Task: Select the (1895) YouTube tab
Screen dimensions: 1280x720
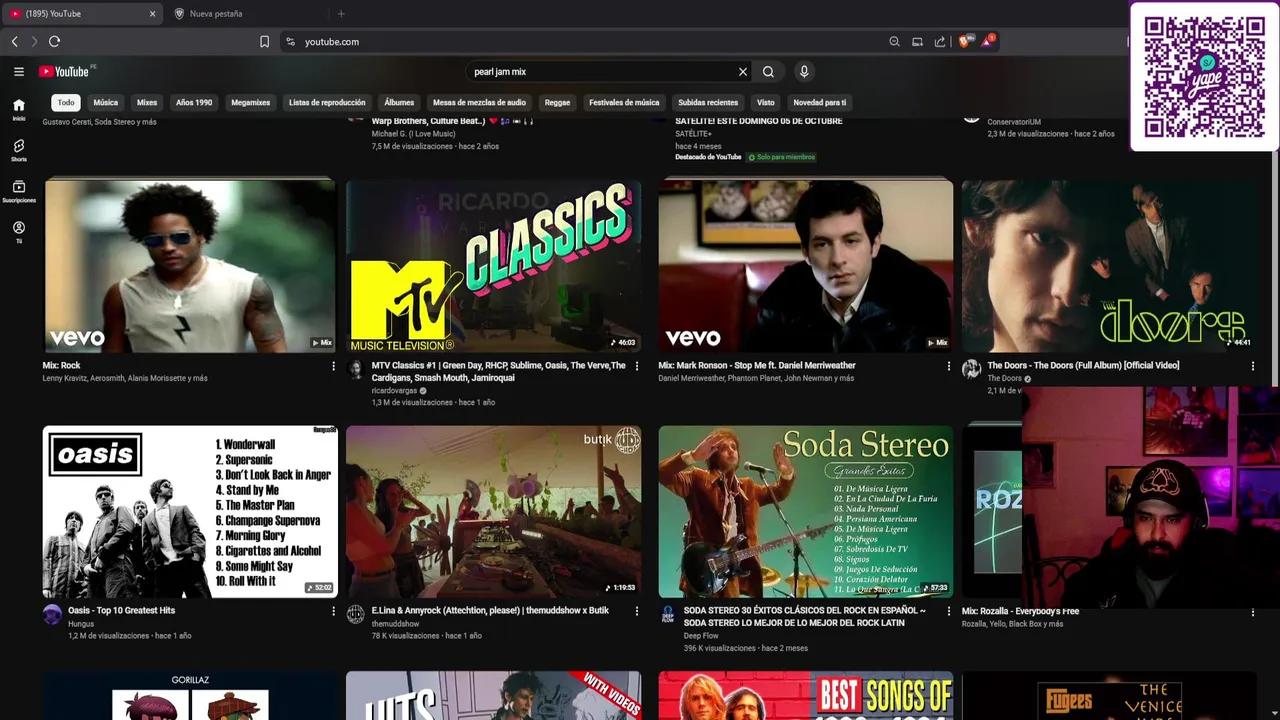Action: (82, 14)
